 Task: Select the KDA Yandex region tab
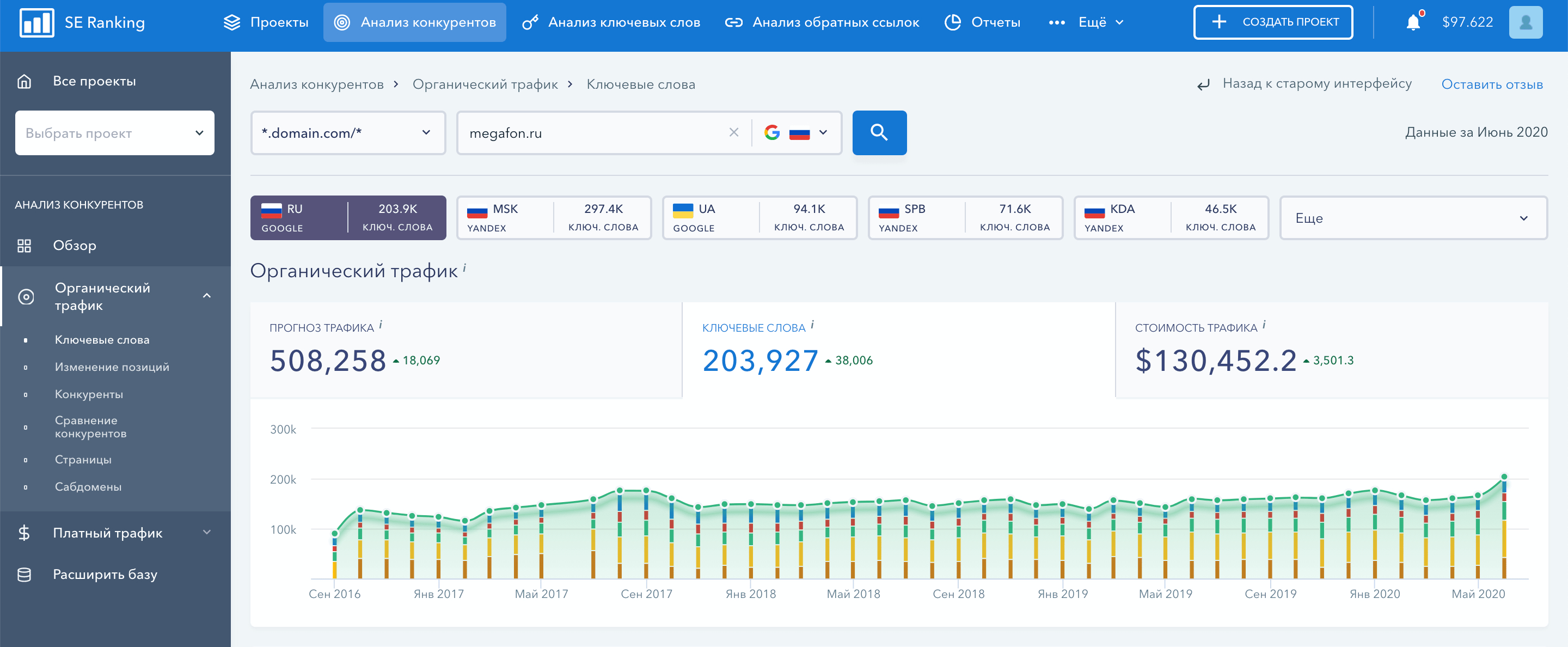1171,217
